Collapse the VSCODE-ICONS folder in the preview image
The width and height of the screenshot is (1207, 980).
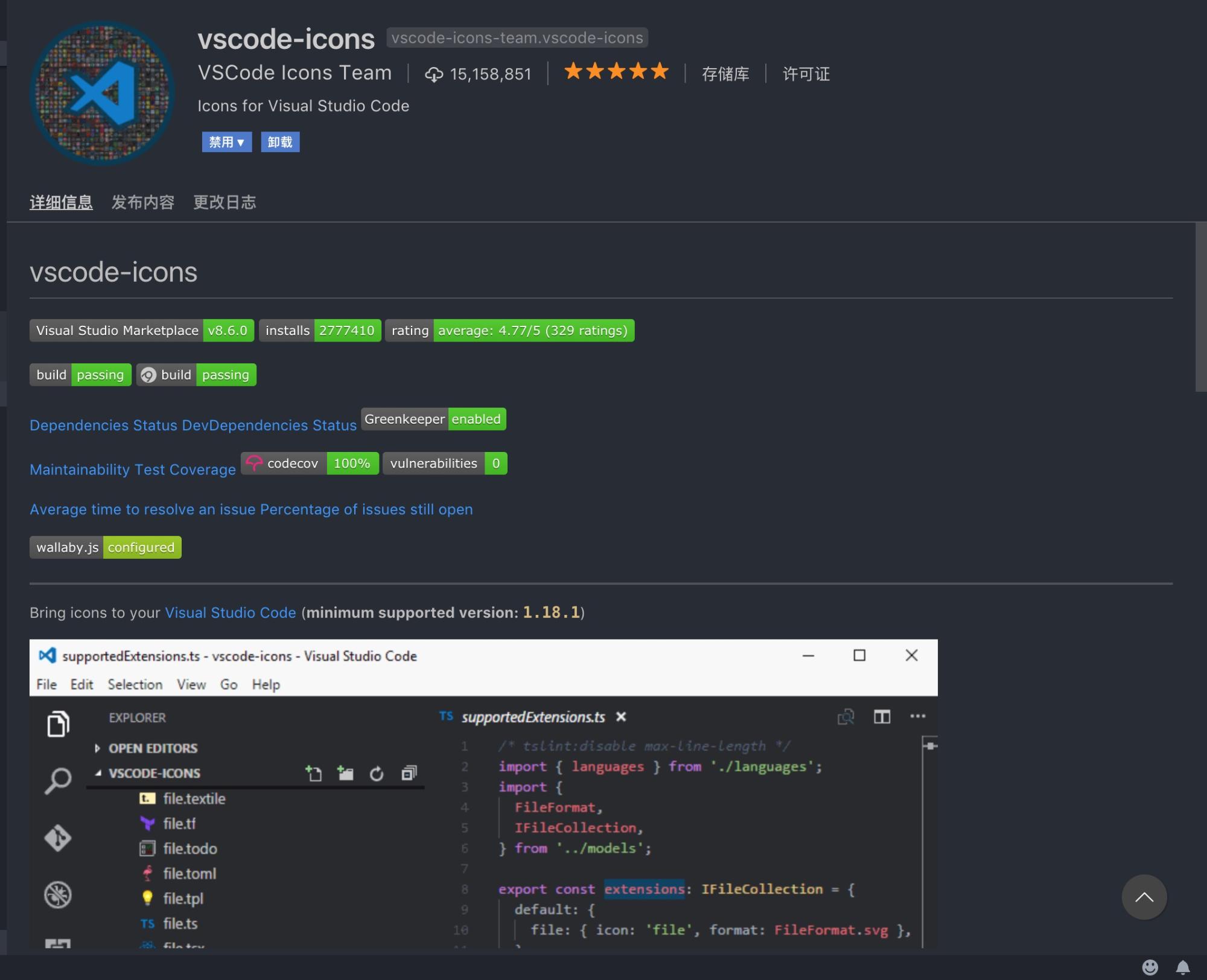point(148,773)
